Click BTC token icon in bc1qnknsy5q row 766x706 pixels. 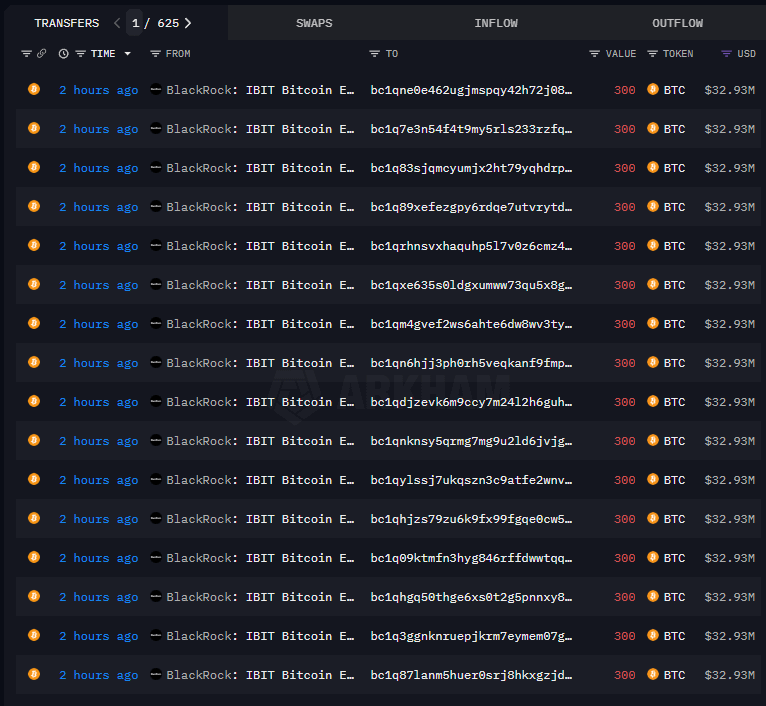coord(653,441)
